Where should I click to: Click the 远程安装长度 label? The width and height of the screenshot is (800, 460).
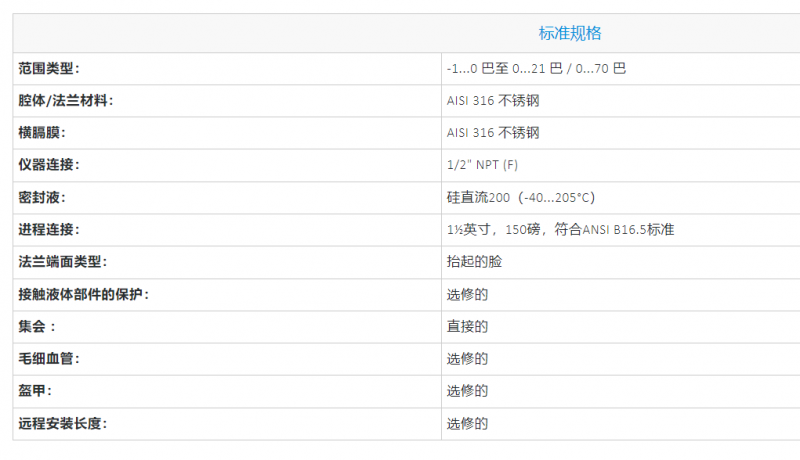click(62, 423)
